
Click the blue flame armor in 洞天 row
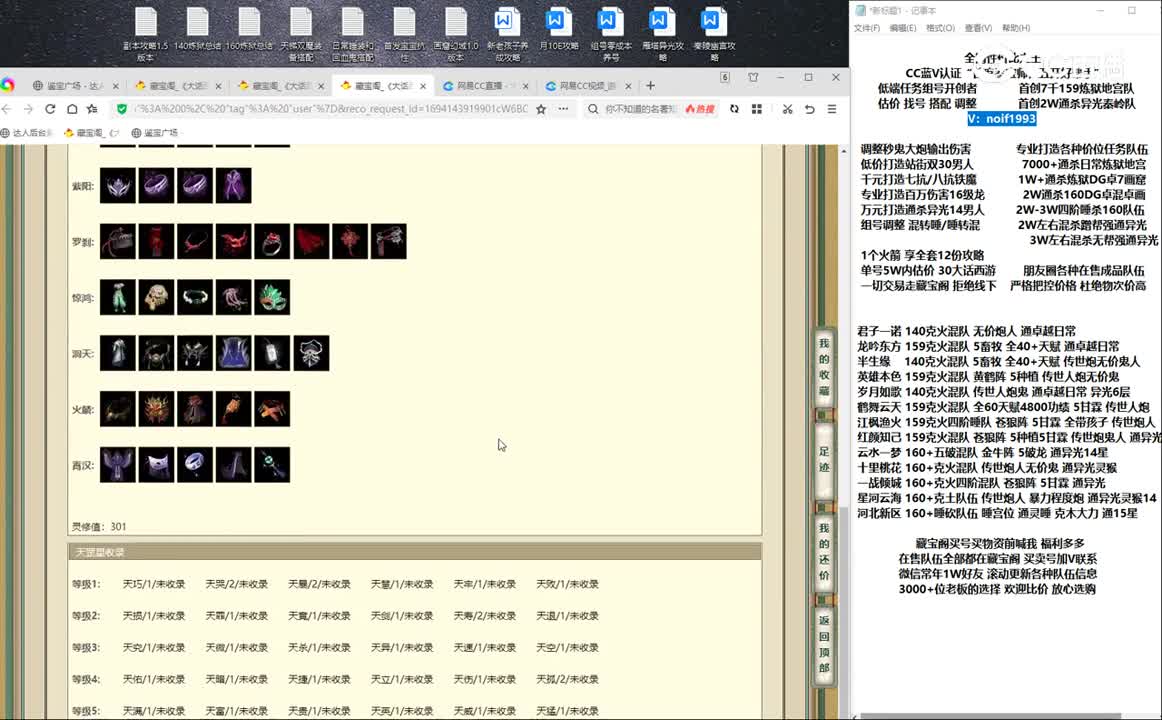coord(233,353)
